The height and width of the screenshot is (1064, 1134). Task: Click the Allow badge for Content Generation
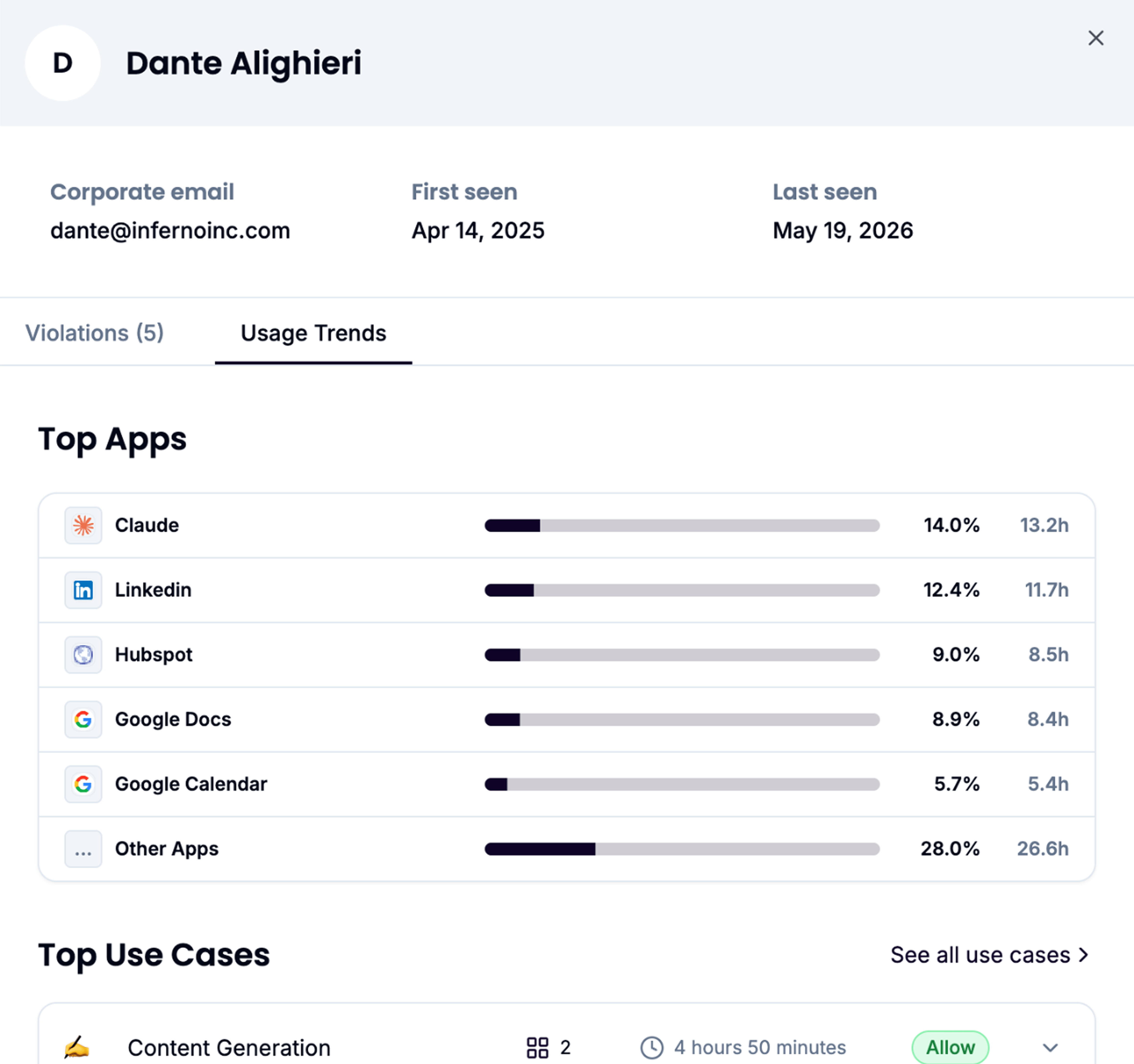click(950, 1047)
